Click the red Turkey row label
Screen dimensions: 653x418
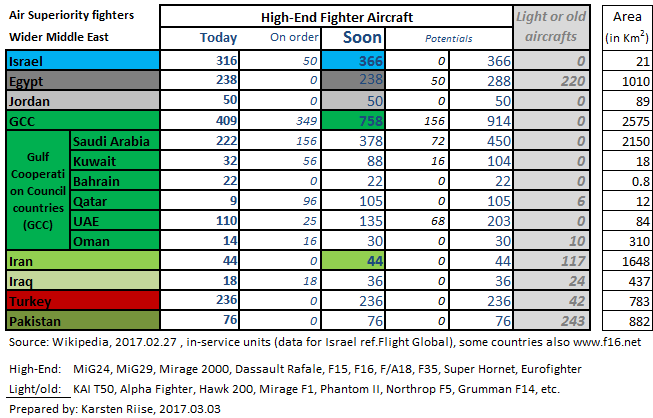(x=83, y=301)
